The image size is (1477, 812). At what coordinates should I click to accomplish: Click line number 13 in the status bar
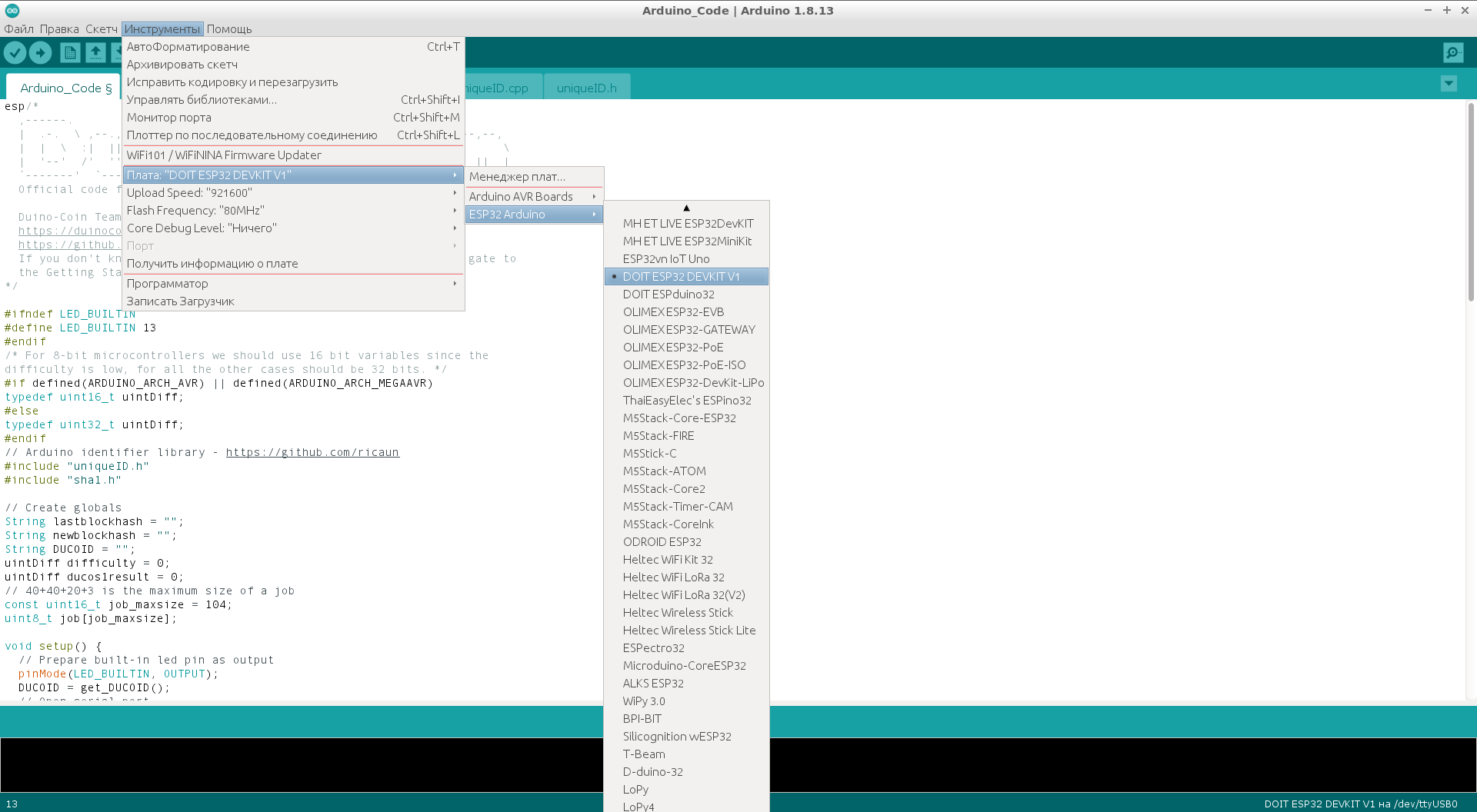coord(12,804)
